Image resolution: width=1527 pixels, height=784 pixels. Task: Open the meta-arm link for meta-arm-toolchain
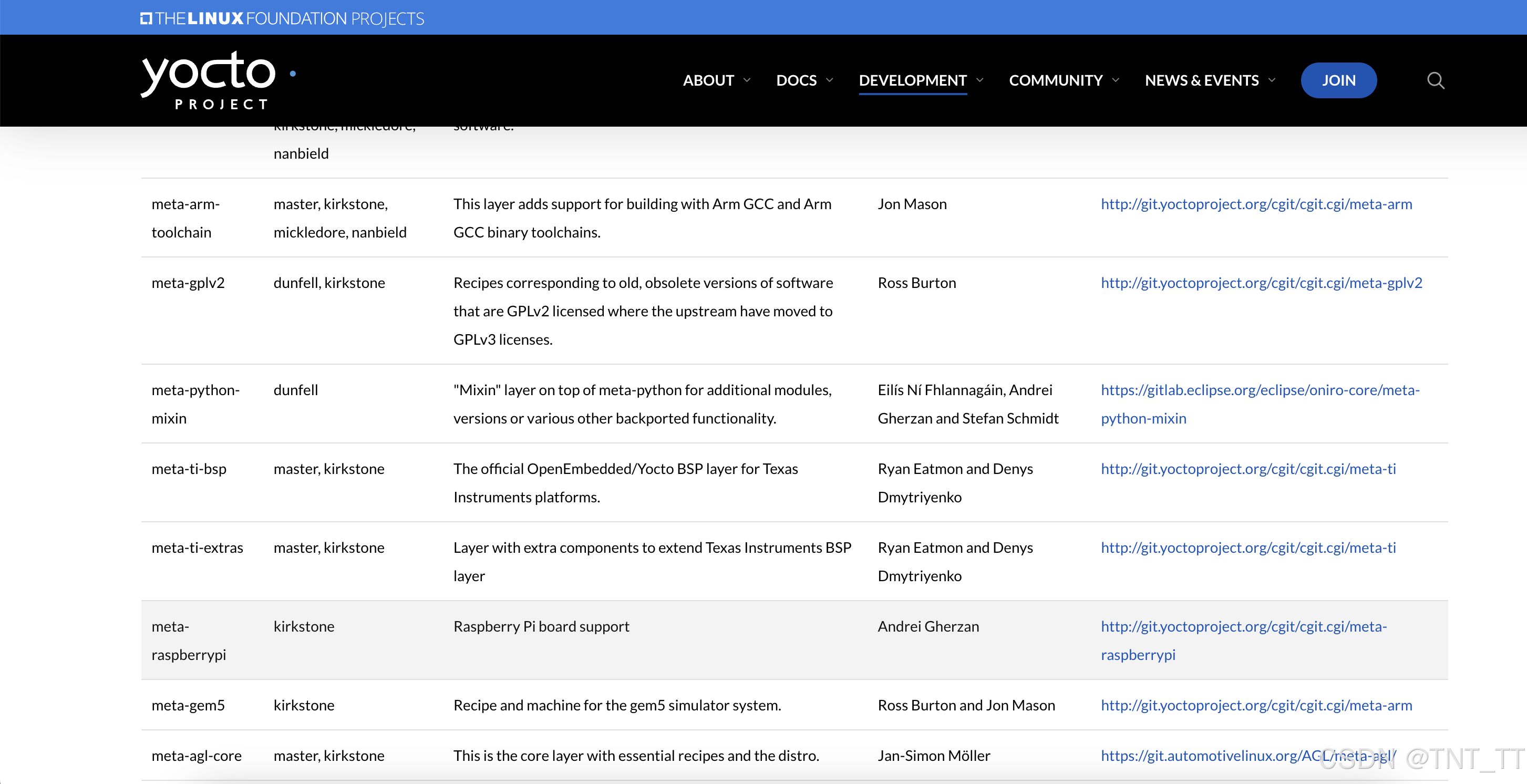click(1256, 204)
